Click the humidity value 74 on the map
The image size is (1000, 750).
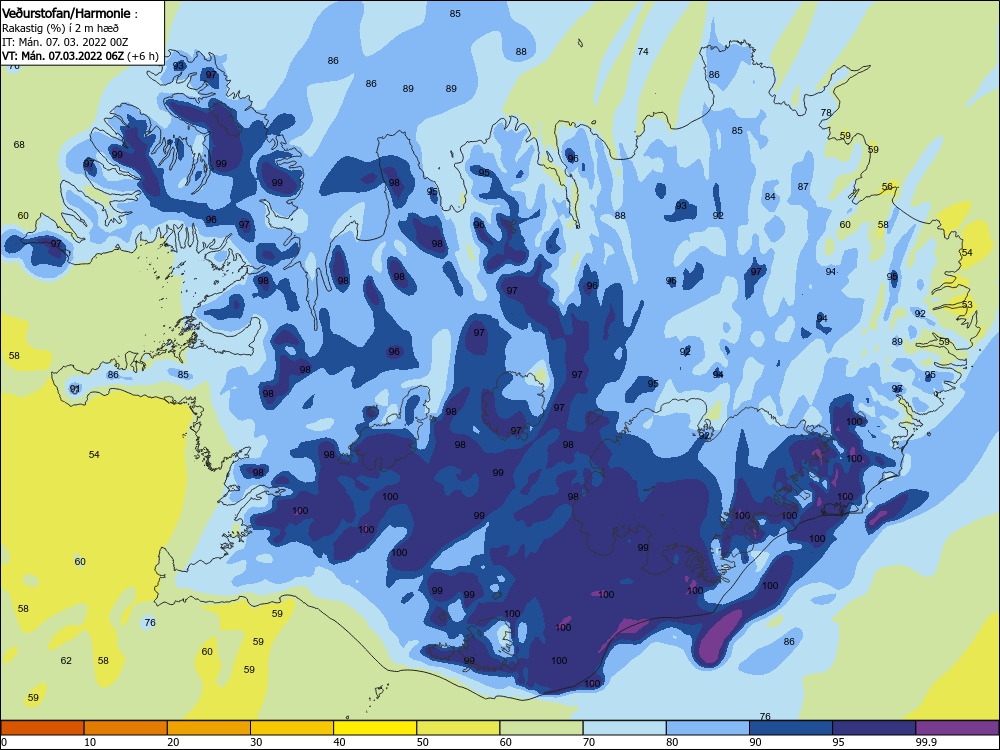tap(643, 52)
